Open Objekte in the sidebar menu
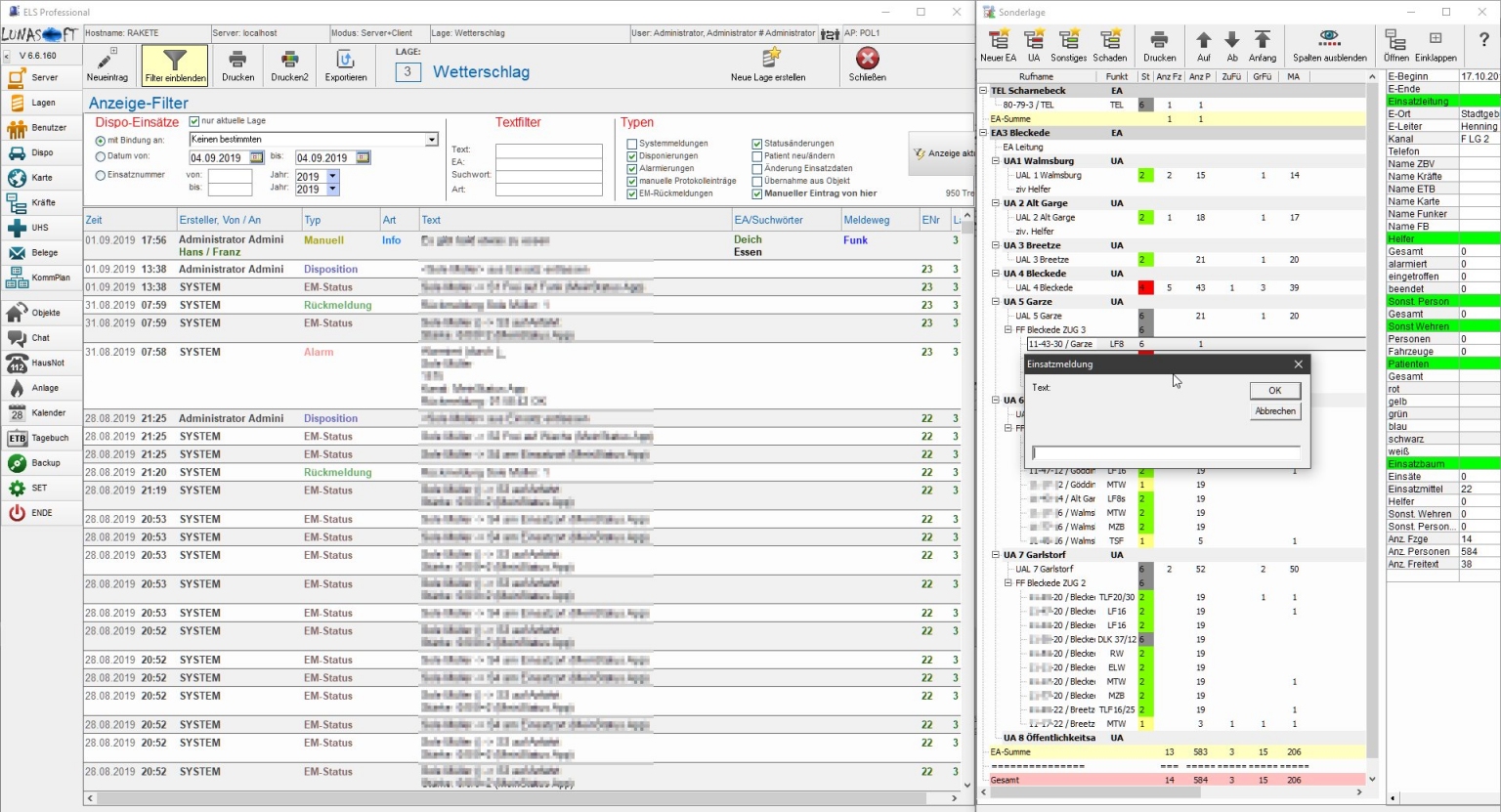Viewport: 1501px width, 812px height. [41, 313]
